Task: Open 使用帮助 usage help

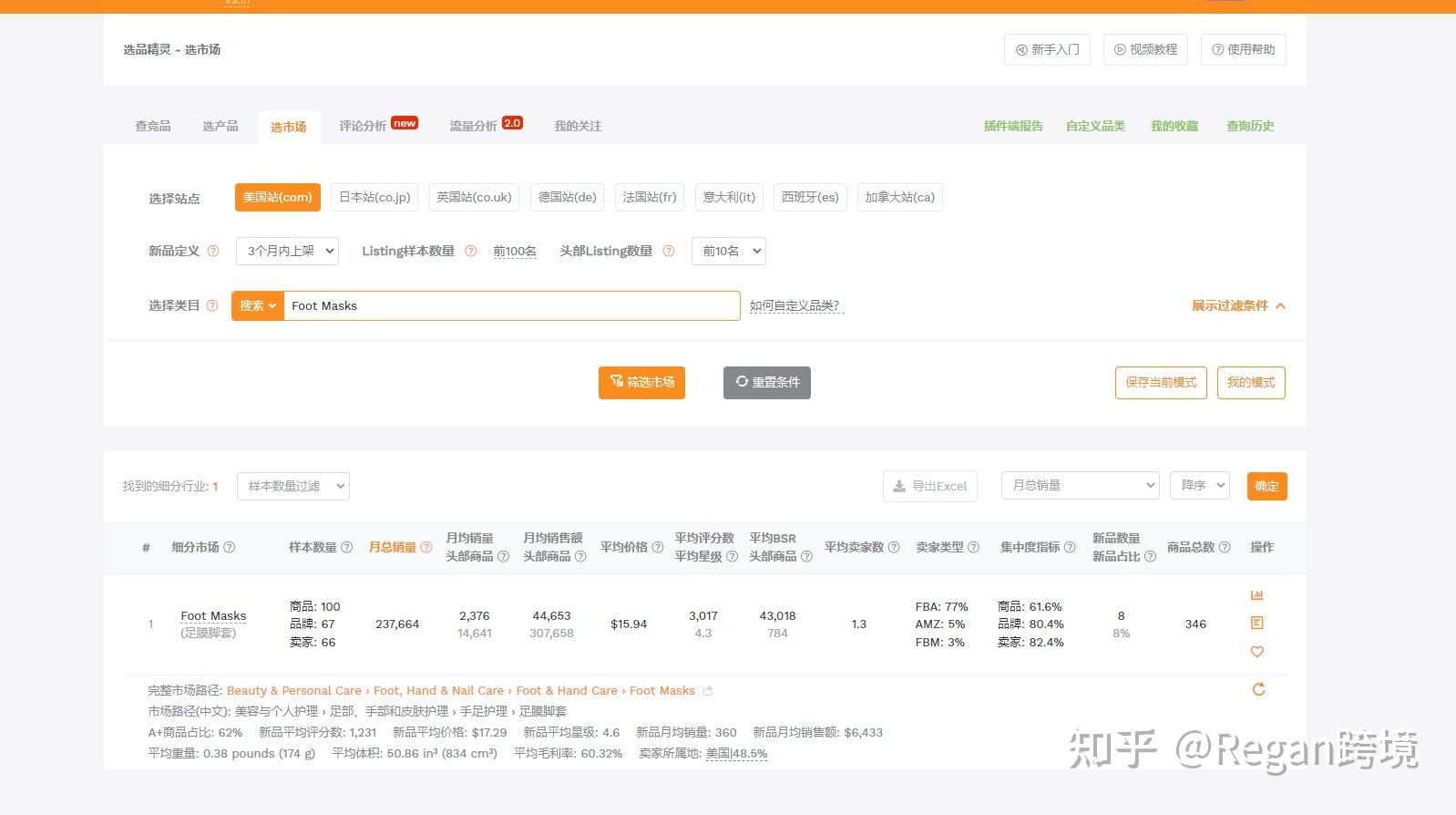Action: [x=1243, y=49]
